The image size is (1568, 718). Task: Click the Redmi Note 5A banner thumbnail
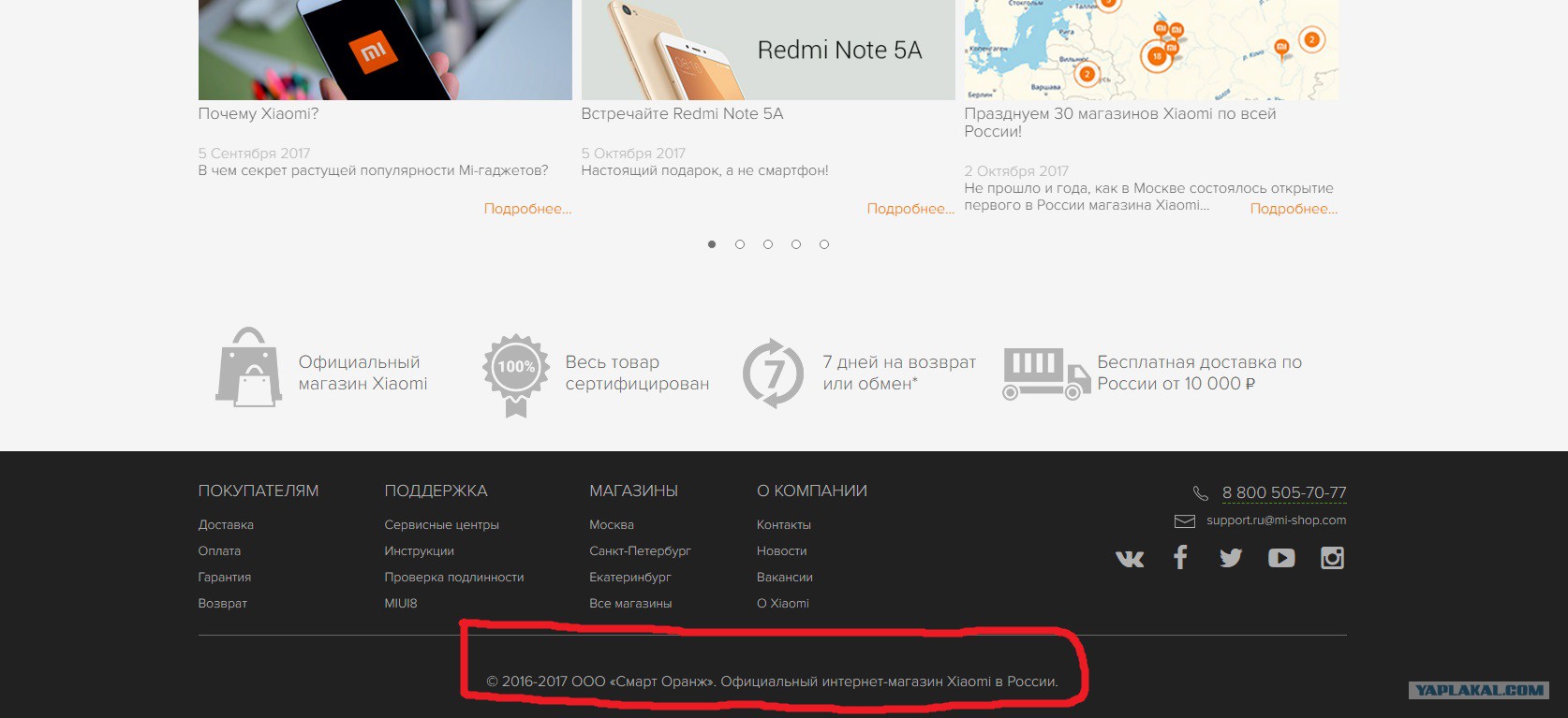tap(768, 50)
